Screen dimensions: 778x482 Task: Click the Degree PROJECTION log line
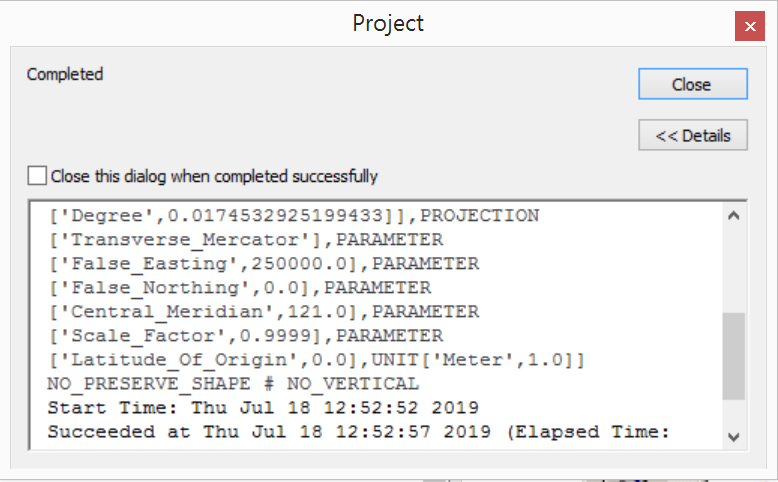(x=294, y=216)
